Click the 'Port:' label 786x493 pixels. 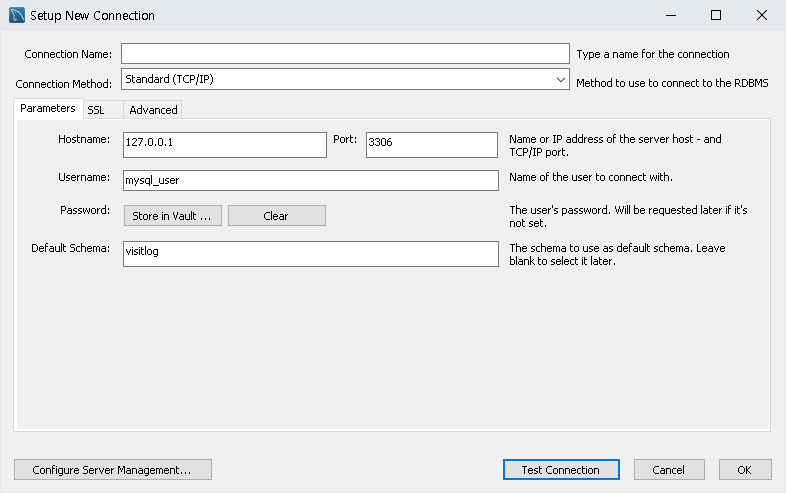pyautogui.click(x=345, y=139)
